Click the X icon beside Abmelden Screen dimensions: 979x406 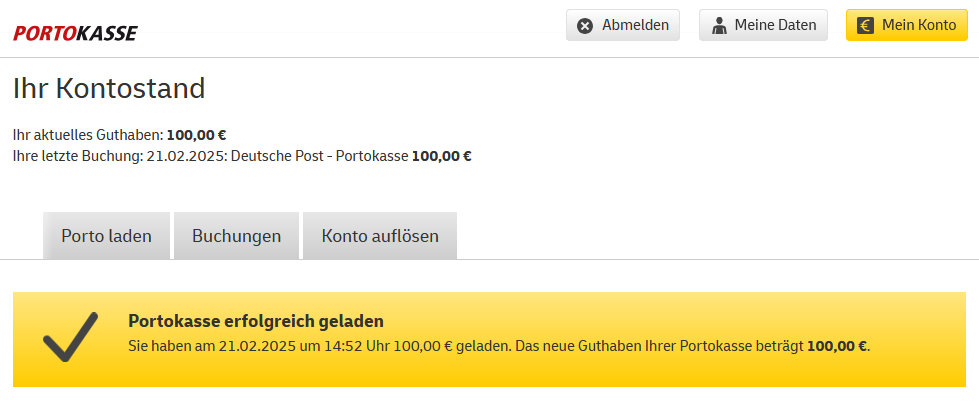[x=585, y=26]
